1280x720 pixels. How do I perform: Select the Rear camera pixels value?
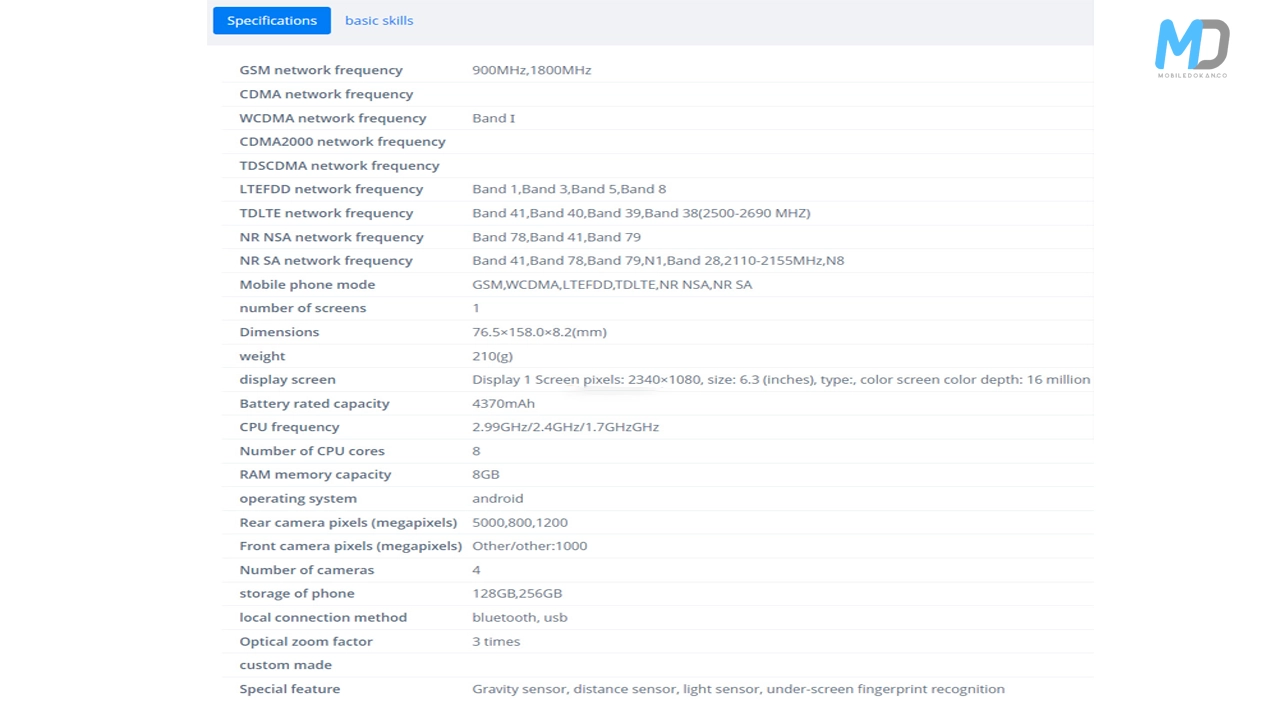520,522
